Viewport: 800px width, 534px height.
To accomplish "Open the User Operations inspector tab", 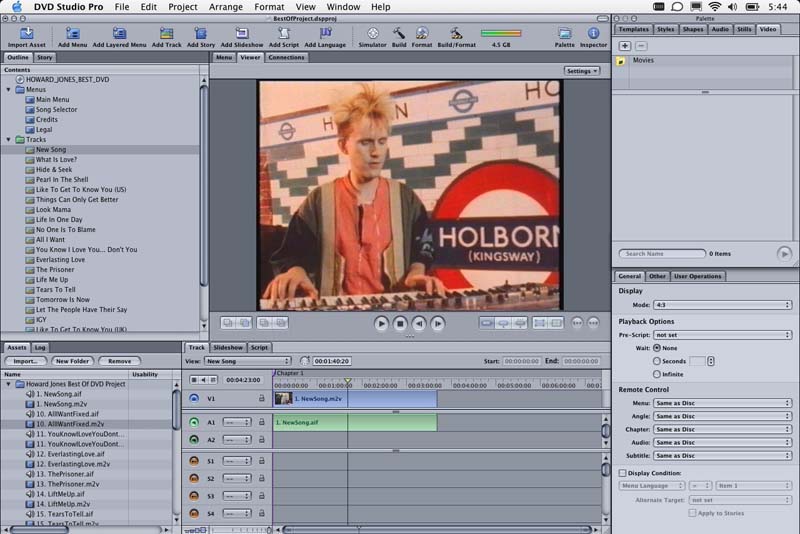I will tap(697, 276).
